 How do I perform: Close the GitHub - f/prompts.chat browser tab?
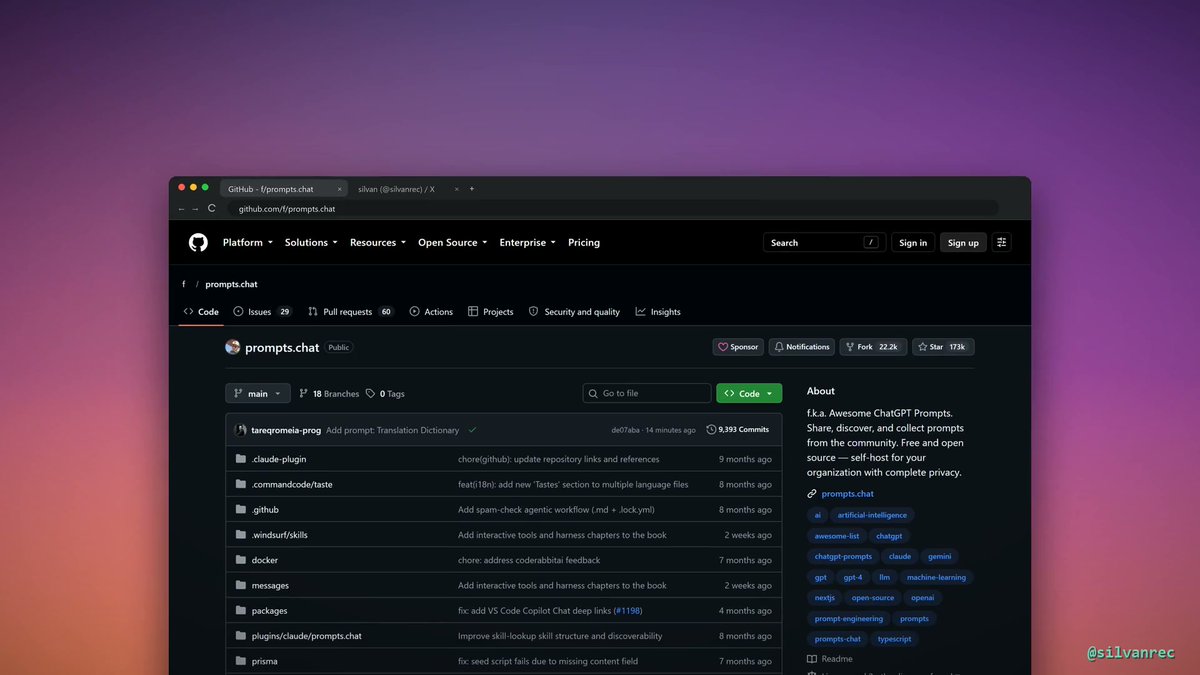340,189
